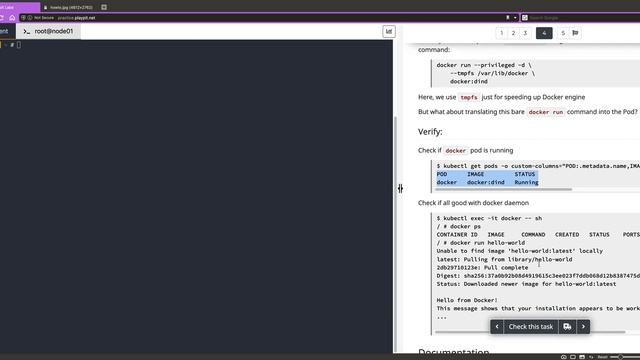Click horizontal scrollbar under docker exec output block
The height and width of the screenshot is (360, 640).
click(x=530, y=332)
